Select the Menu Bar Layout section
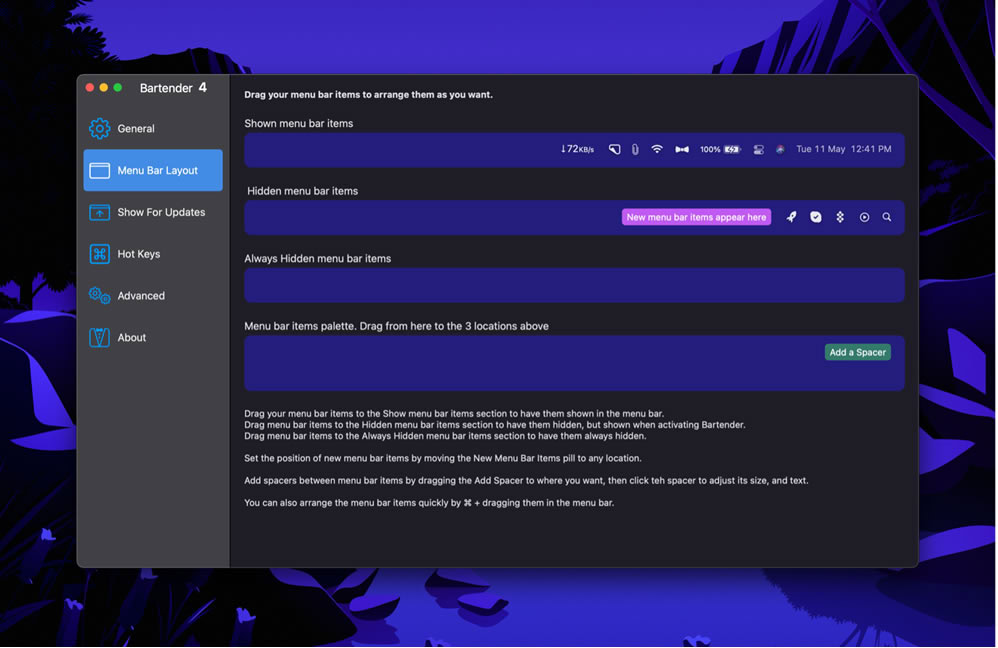998x648 pixels. (x=153, y=171)
